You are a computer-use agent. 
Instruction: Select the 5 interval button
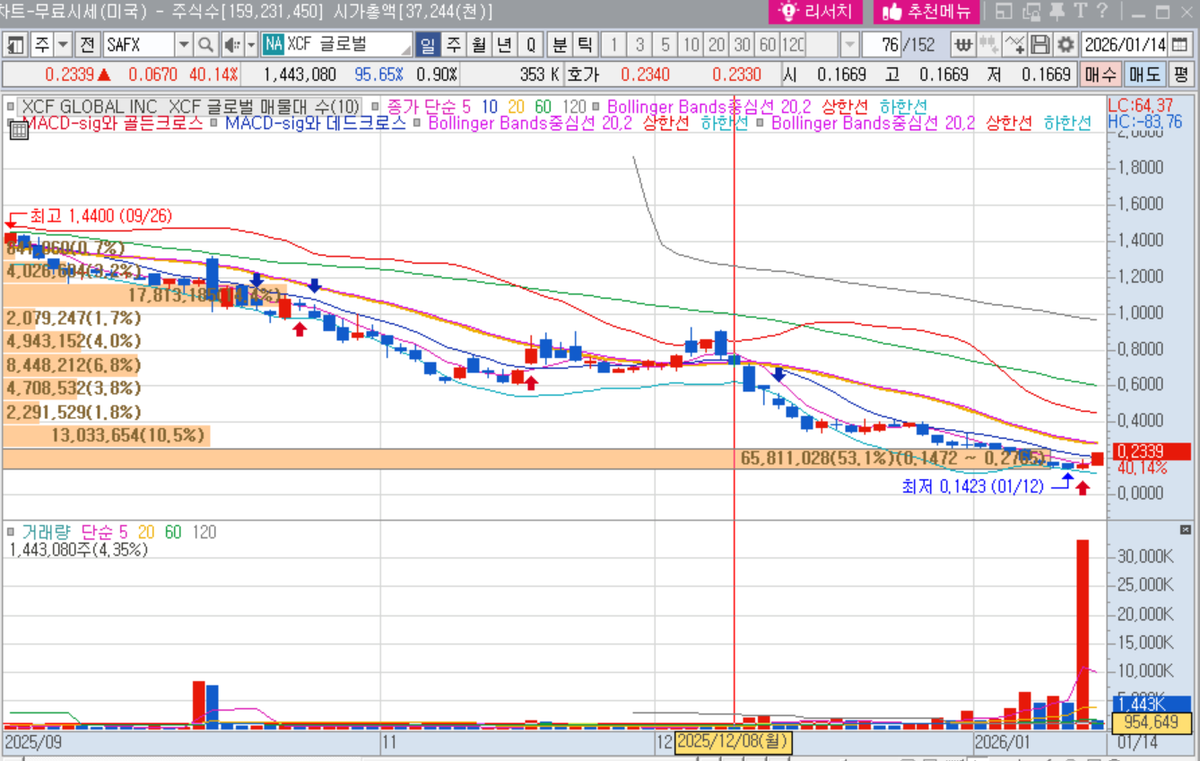click(x=665, y=45)
